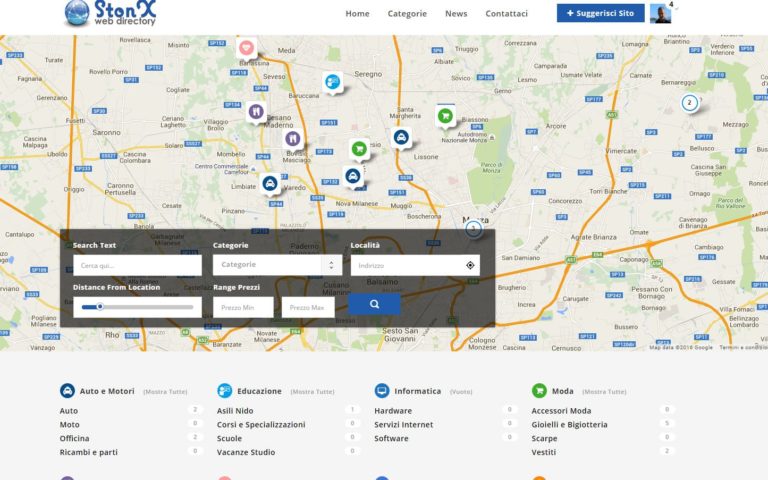Open the Moda category heading
The image size is (768, 480).
pyautogui.click(x=563, y=391)
